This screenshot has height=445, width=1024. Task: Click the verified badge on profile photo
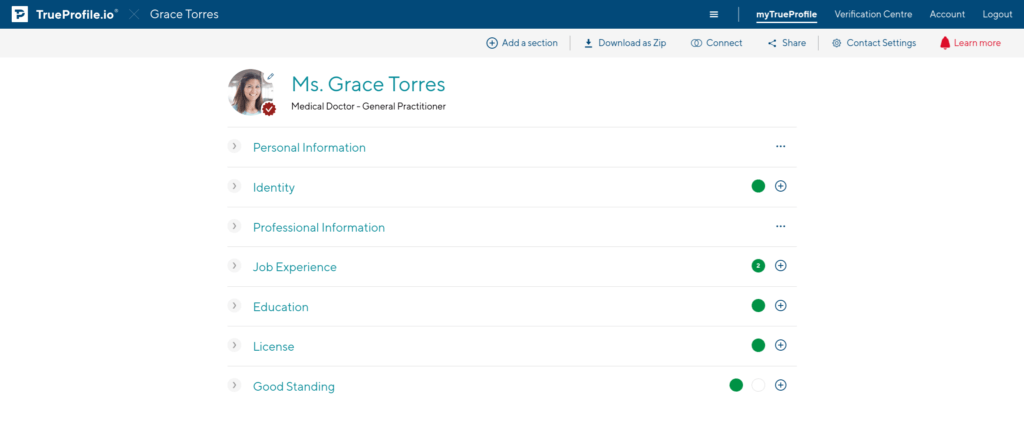click(268, 108)
